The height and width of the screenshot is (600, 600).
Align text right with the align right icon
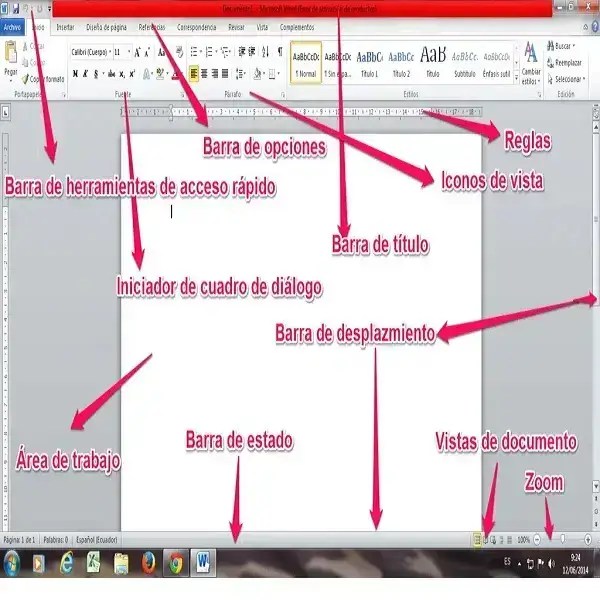tap(215, 73)
